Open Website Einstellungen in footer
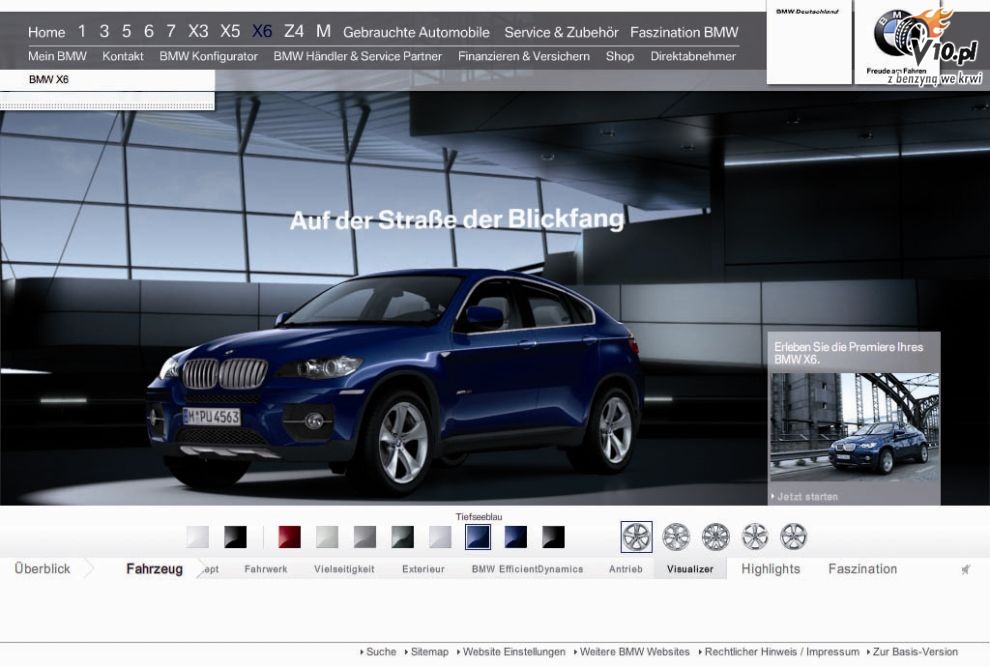This screenshot has width=990, height=667. 511,652
